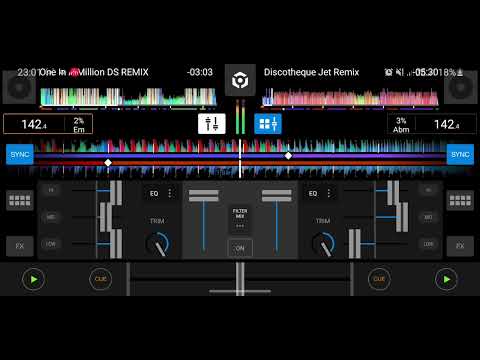480x360 pixels.
Task: Click the right deck TRIM knob
Action: [324, 244]
